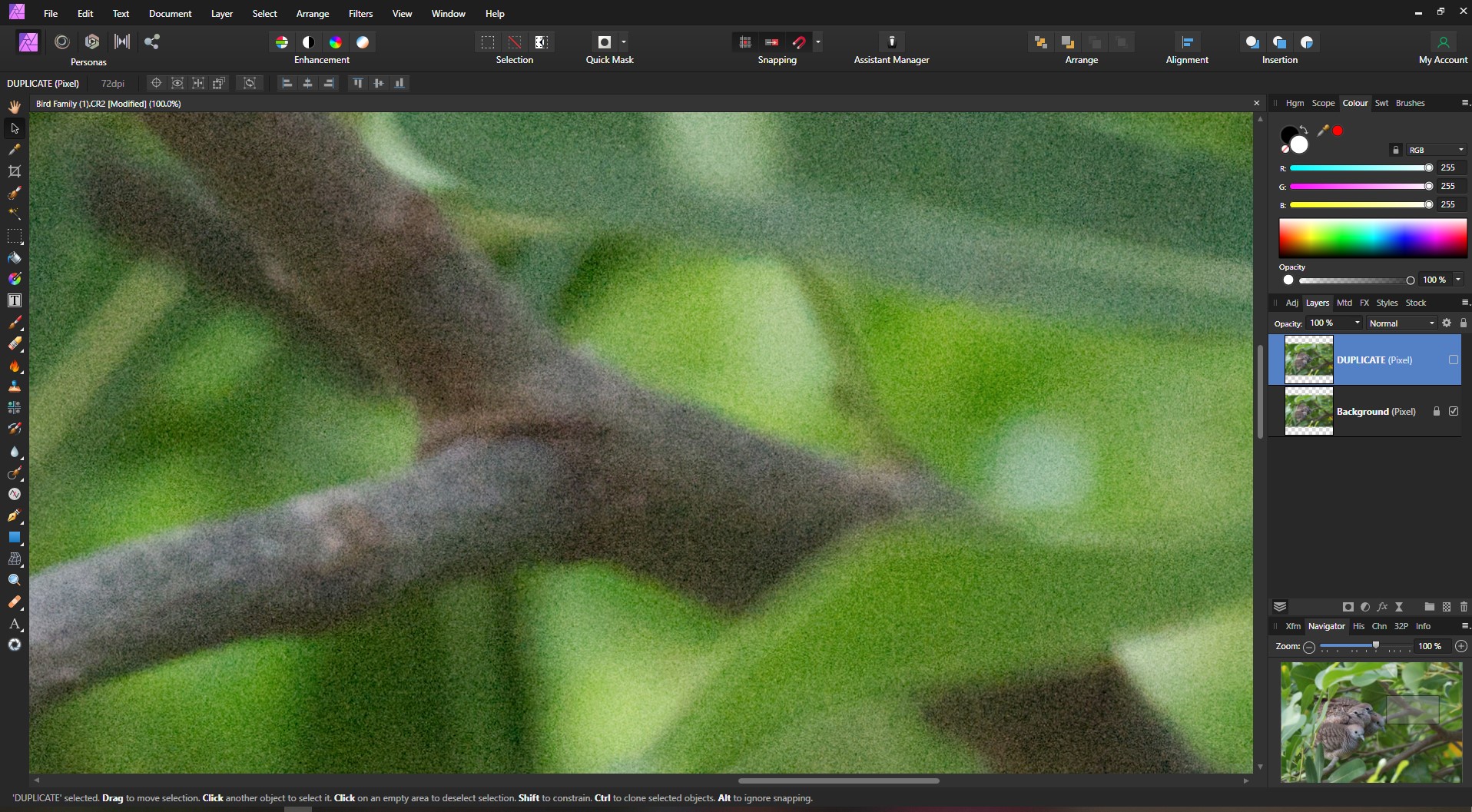Viewport: 1472px width, 812px height.
Task: Show the DUPLICATE layer via checkbox
Action: [x=1453, y=360]
